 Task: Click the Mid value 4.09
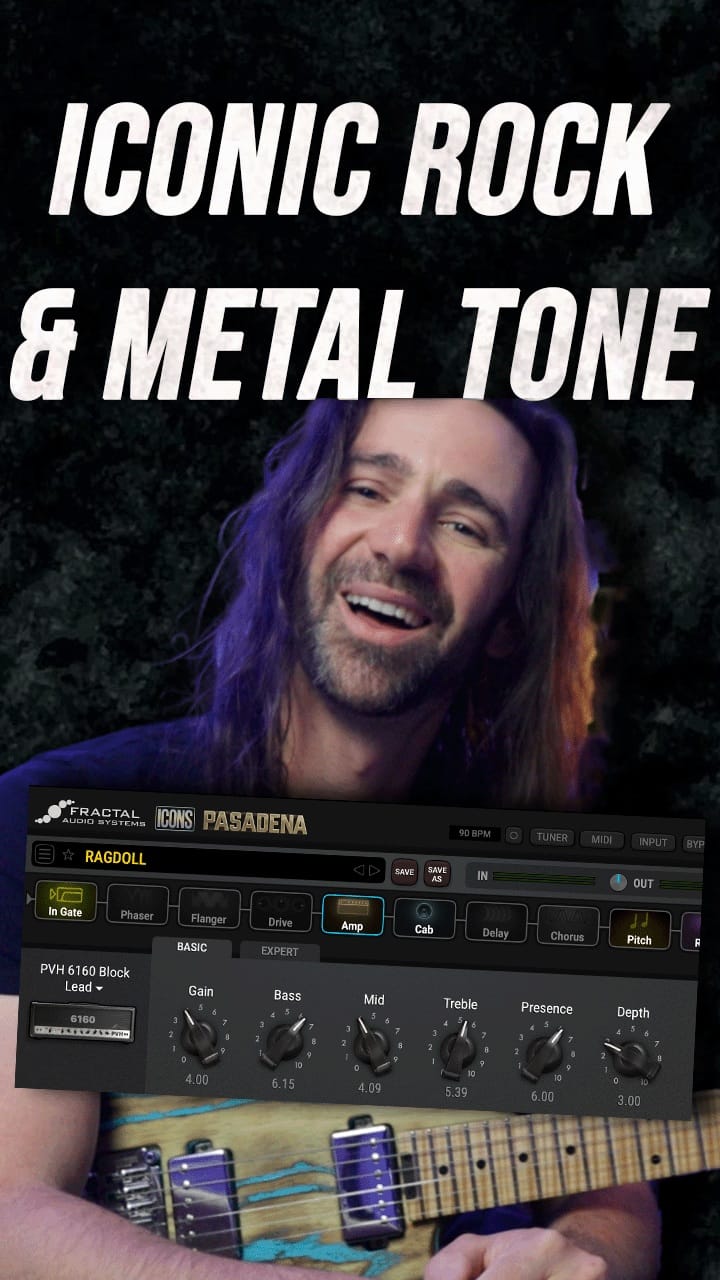(369, 1088)
